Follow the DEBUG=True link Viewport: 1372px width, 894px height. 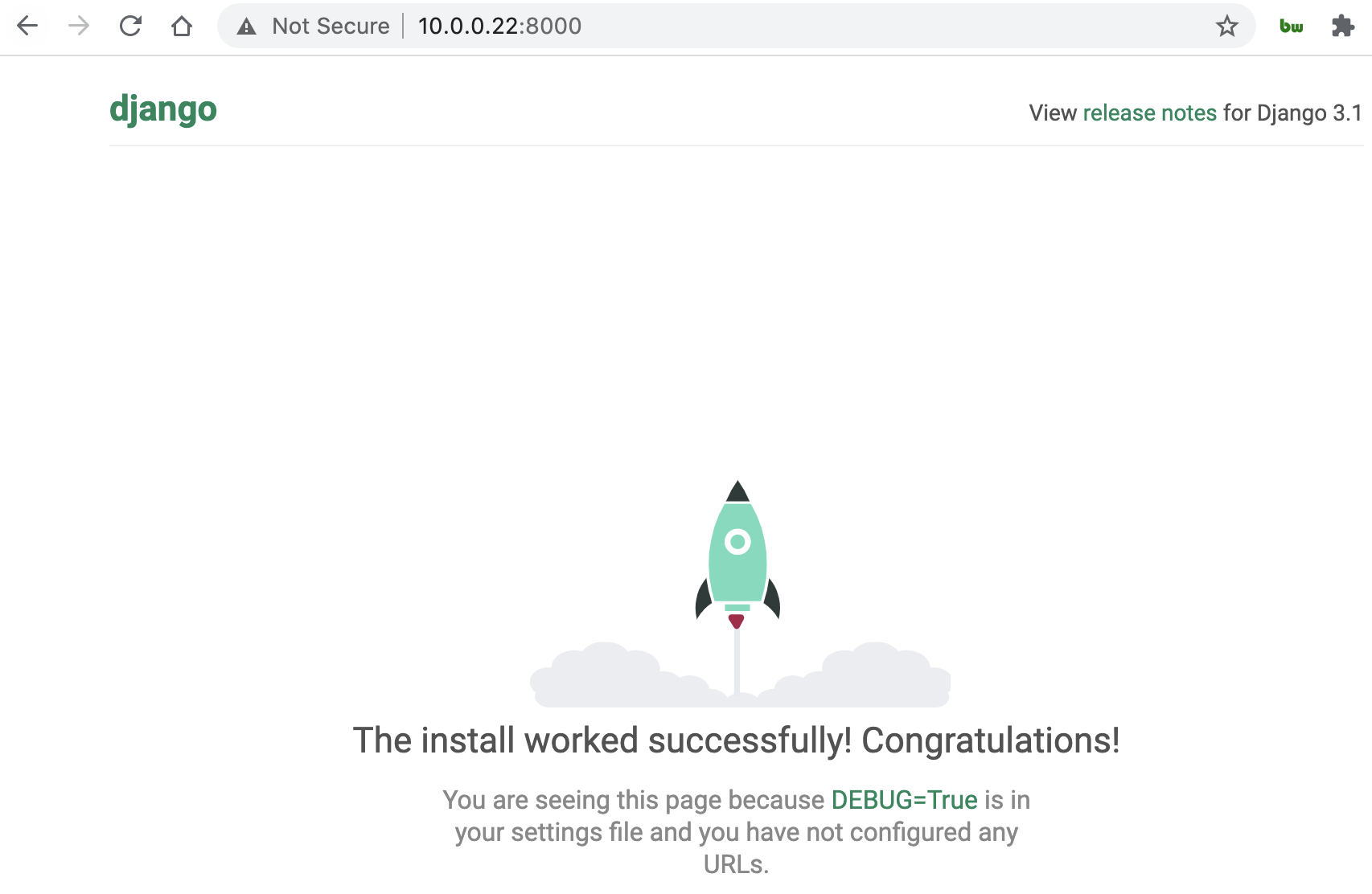tap(904, 800)
